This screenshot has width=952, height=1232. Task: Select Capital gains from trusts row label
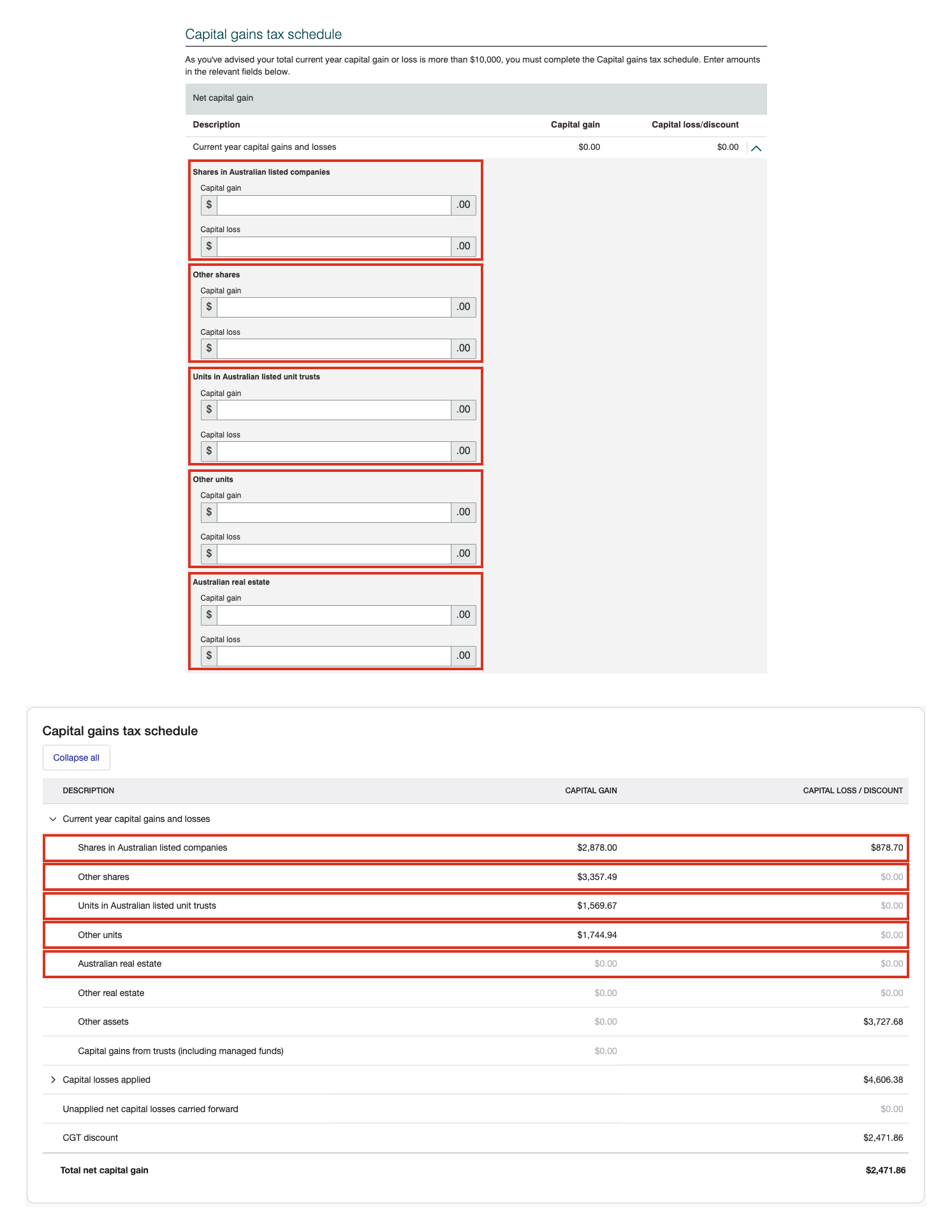[180, 1051]
